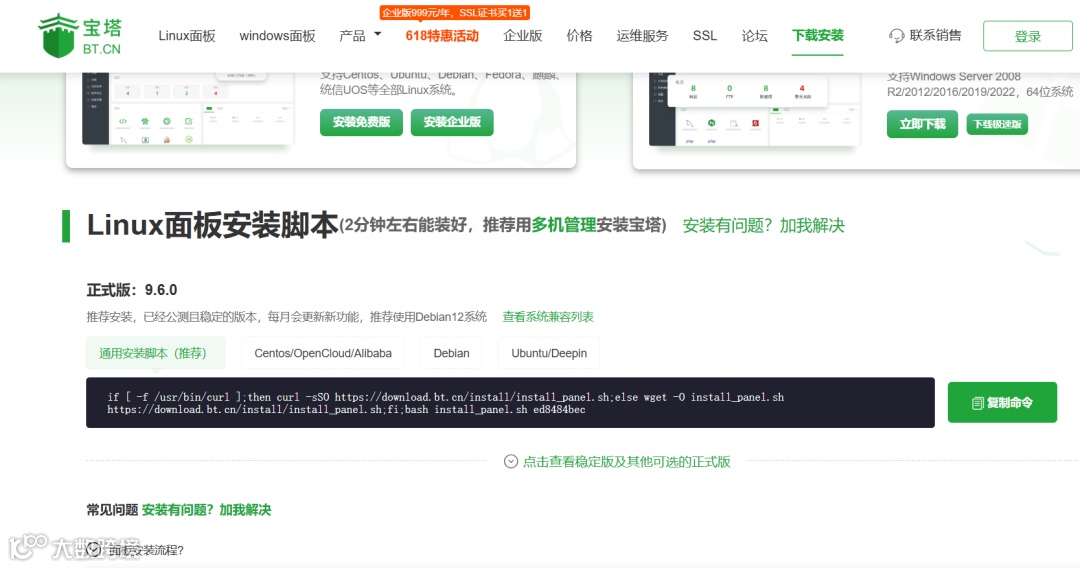Click 安装有问题？加我解决 beside the heading
Image resolution: width=1080 pixels, height=568 pixels.
[x=763, y=225]
